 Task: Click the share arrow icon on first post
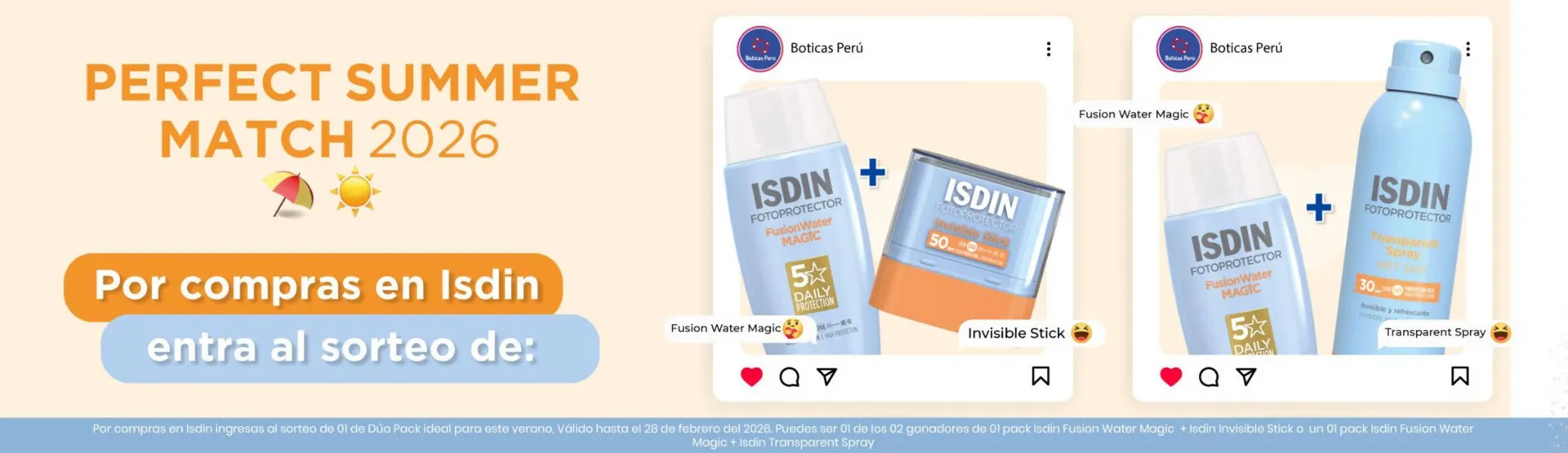(826, 376)
